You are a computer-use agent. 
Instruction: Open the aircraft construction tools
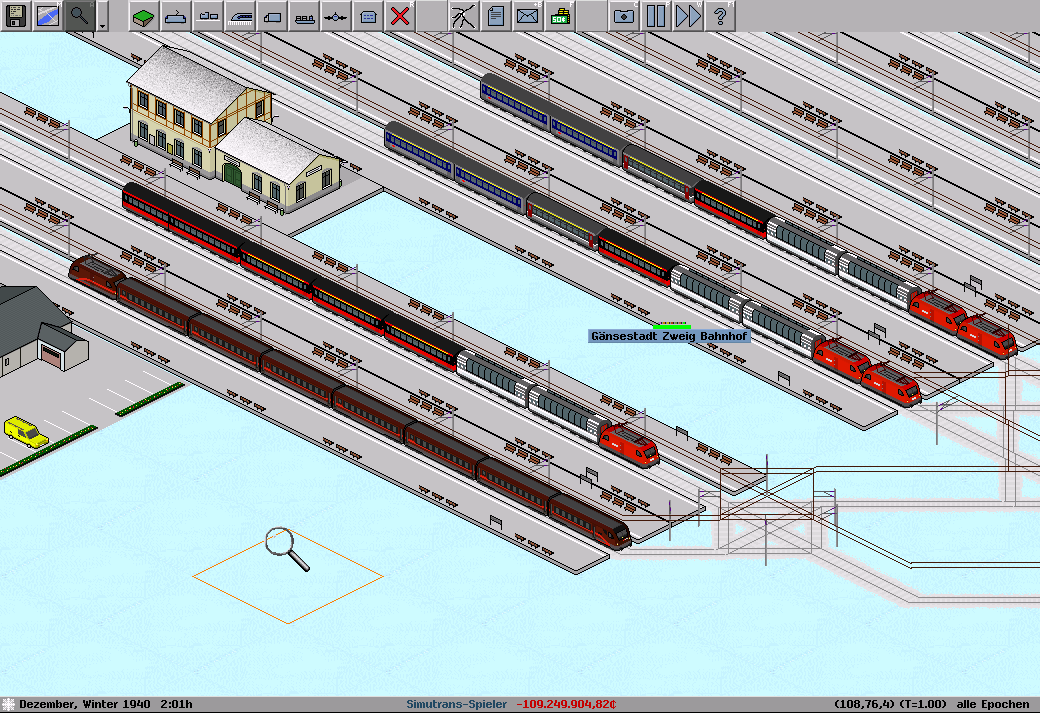pos(336,16)
